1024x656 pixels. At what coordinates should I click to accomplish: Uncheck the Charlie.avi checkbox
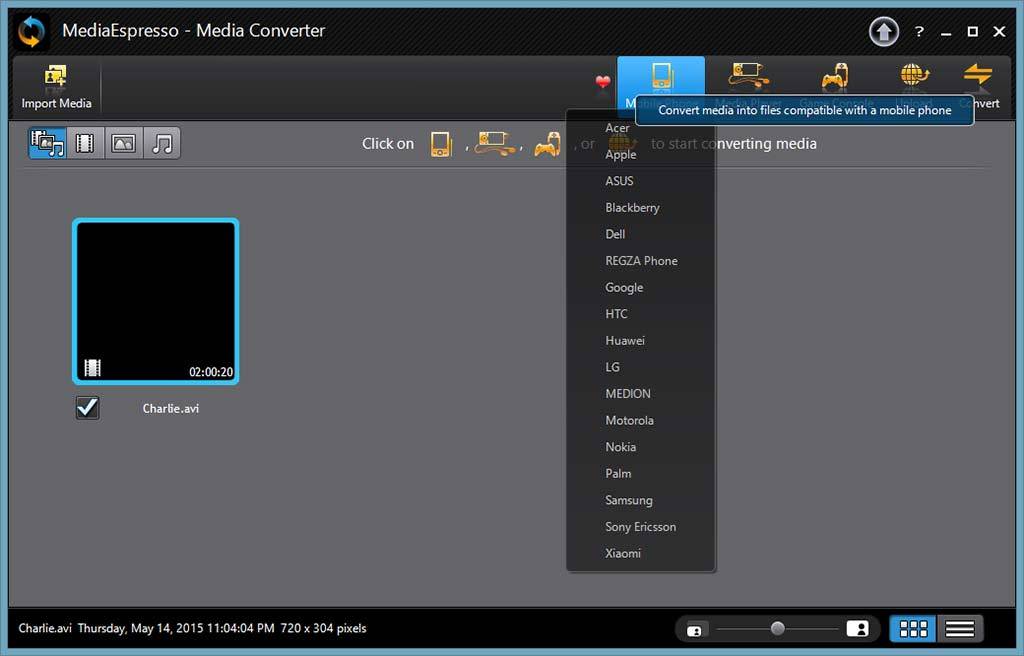pyautogui.click(x=88, y=407)
